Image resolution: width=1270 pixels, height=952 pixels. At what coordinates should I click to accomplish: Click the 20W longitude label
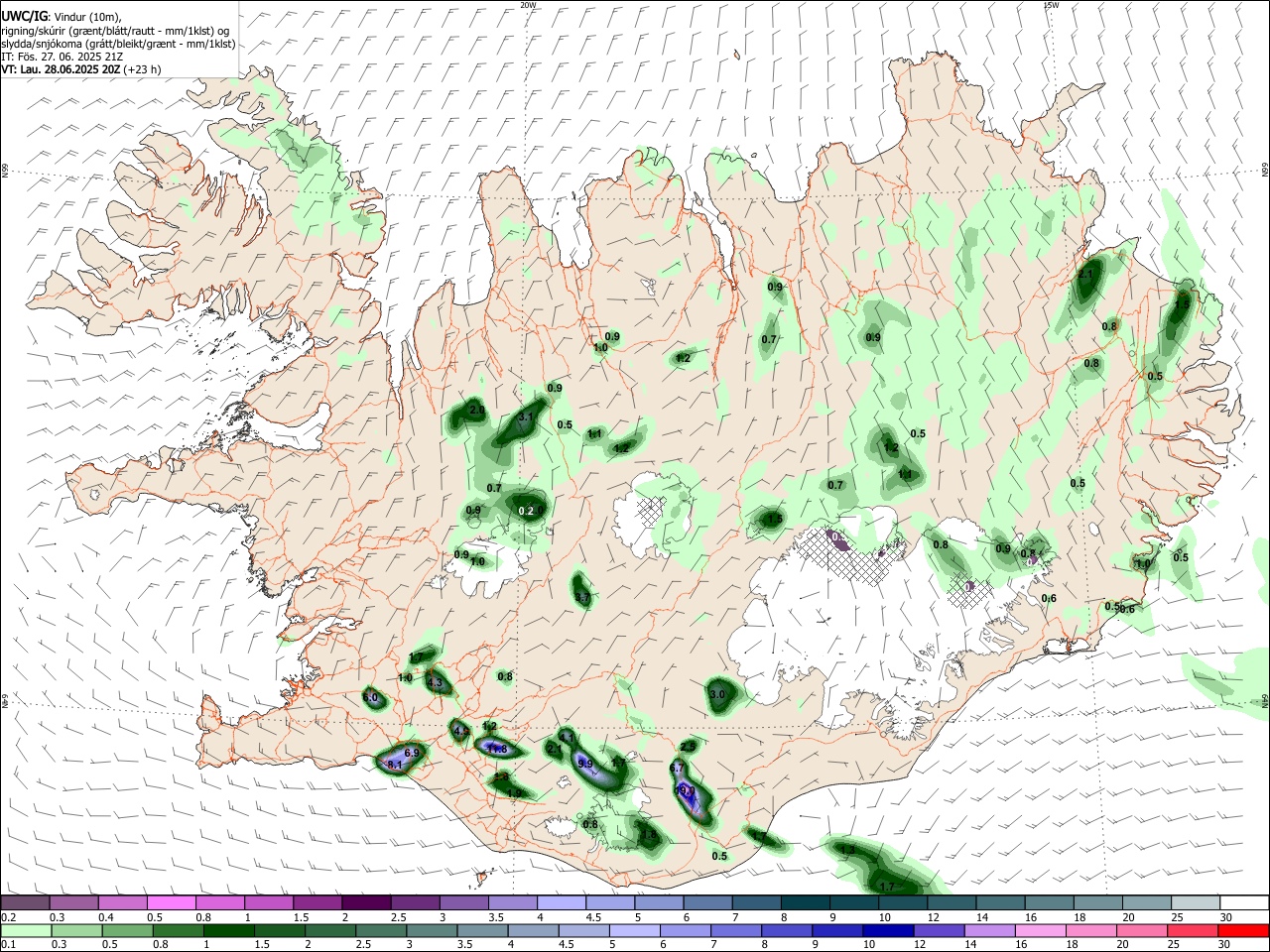(x=529, y=5)
